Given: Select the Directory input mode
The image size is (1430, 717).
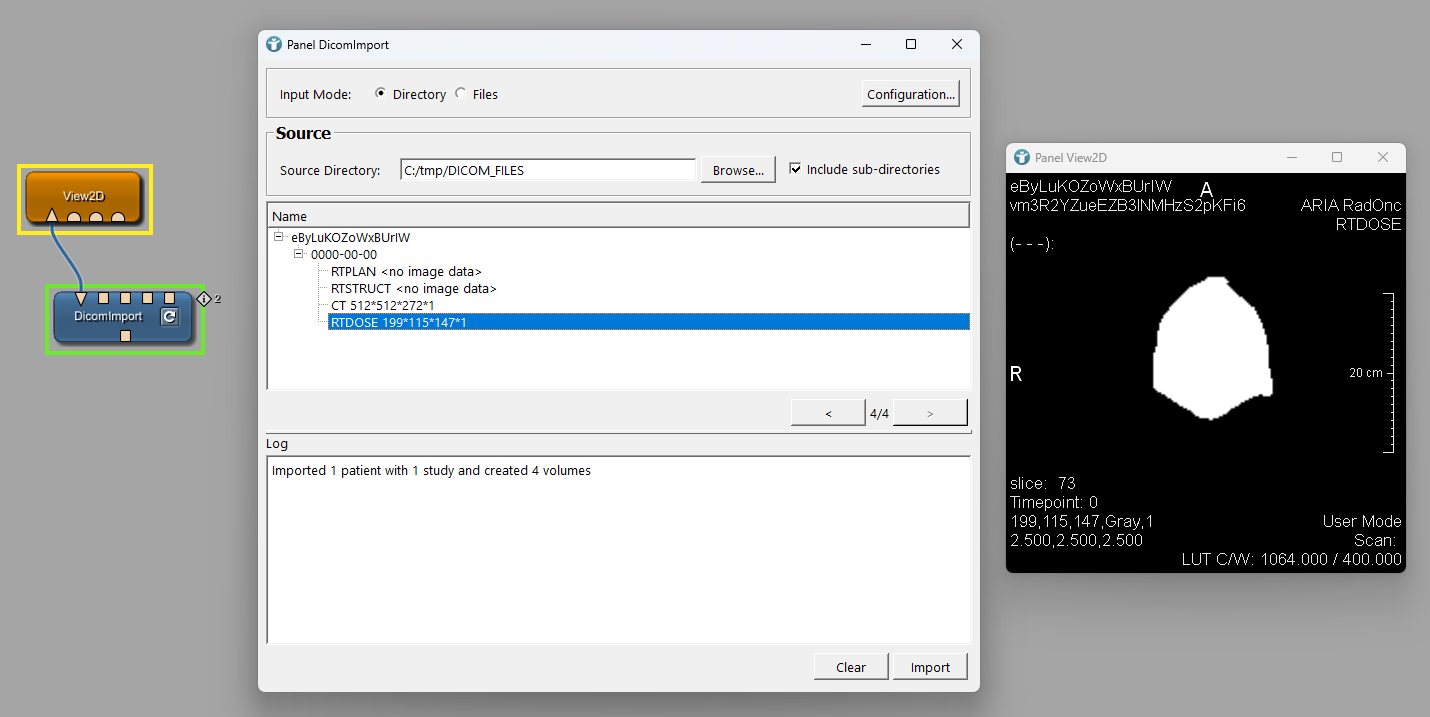Looking at the screenshot, I should (381, 94).
